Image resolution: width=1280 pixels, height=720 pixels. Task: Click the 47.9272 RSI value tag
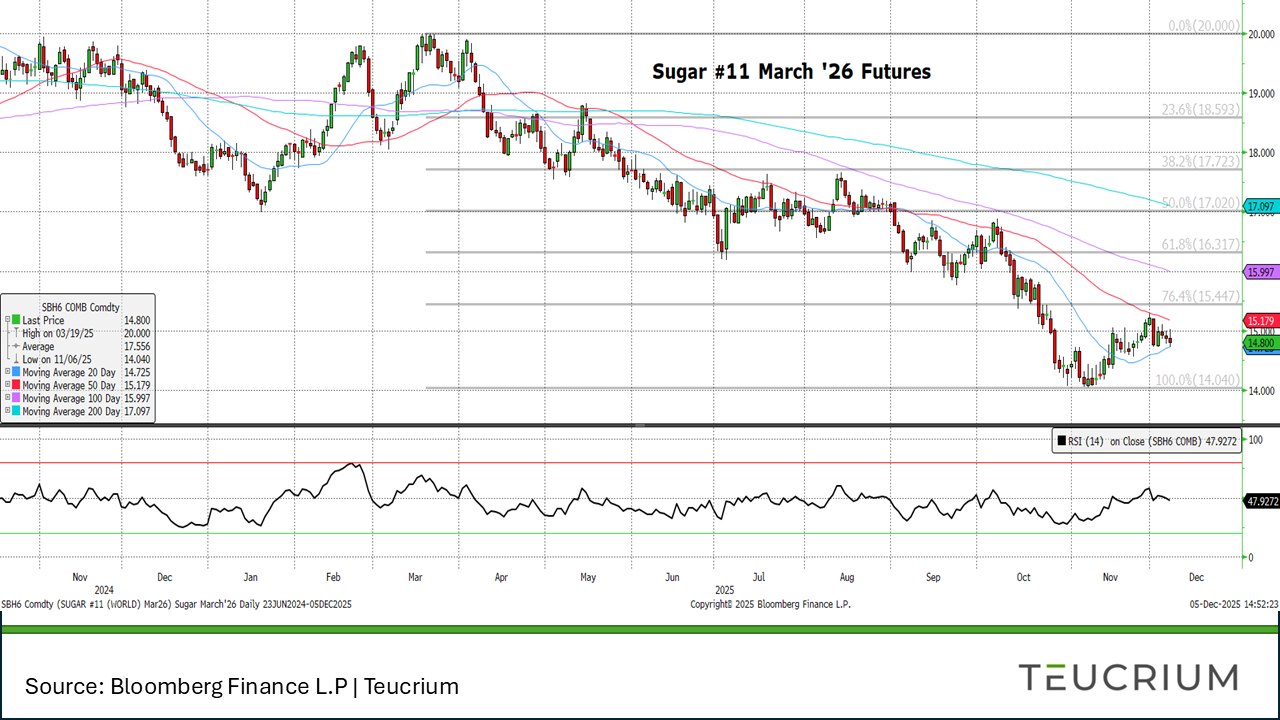[1262, 500]
